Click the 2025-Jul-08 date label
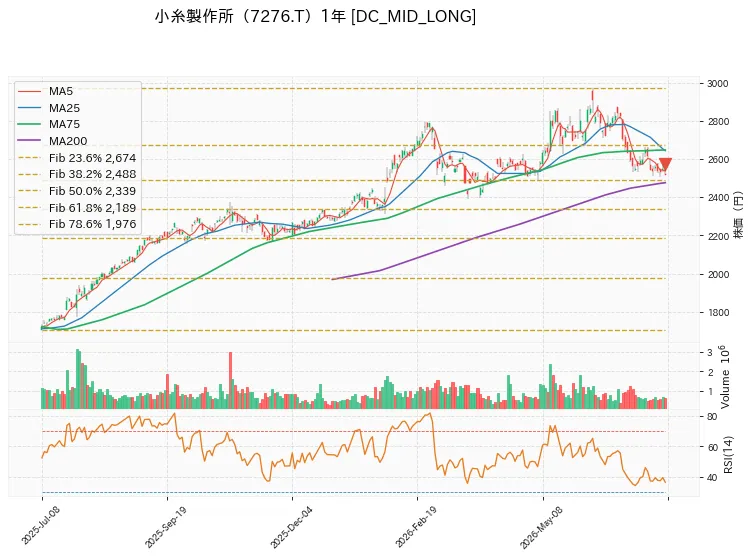 pyautogui.click(x=40, y=525)
